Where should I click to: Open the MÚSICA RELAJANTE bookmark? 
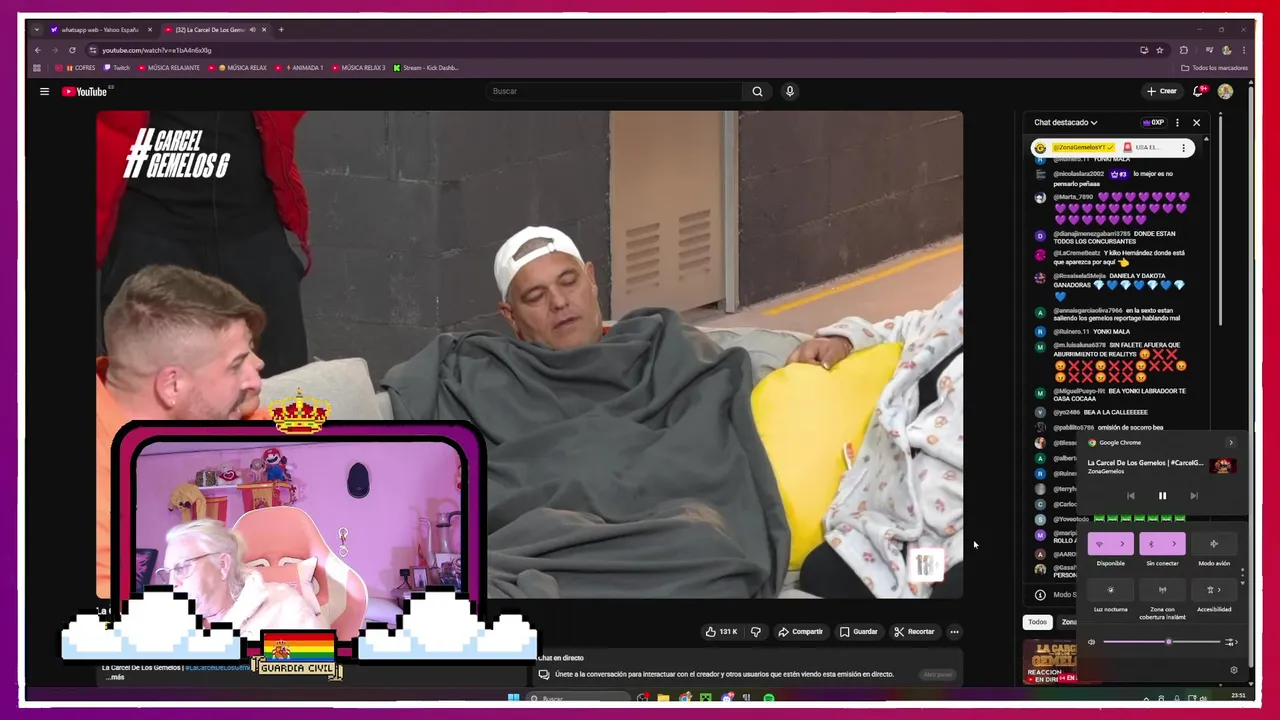click(169, 68)
